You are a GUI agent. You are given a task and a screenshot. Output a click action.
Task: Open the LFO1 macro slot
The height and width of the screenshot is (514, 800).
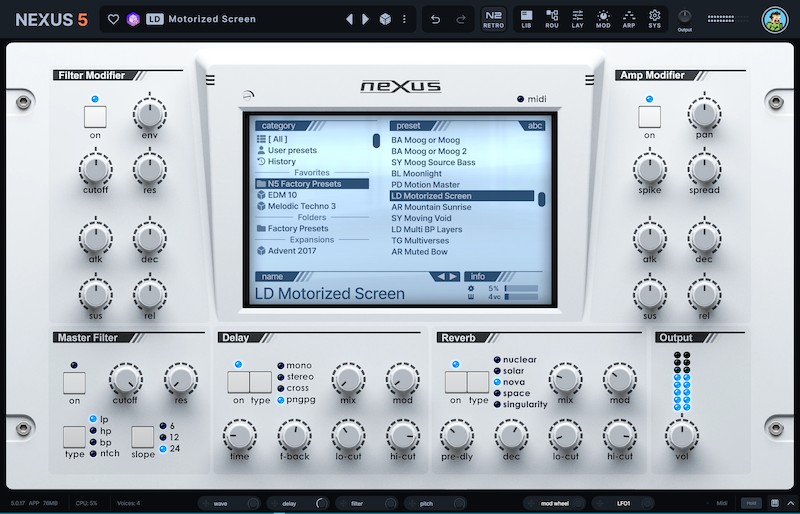point(623,504)
